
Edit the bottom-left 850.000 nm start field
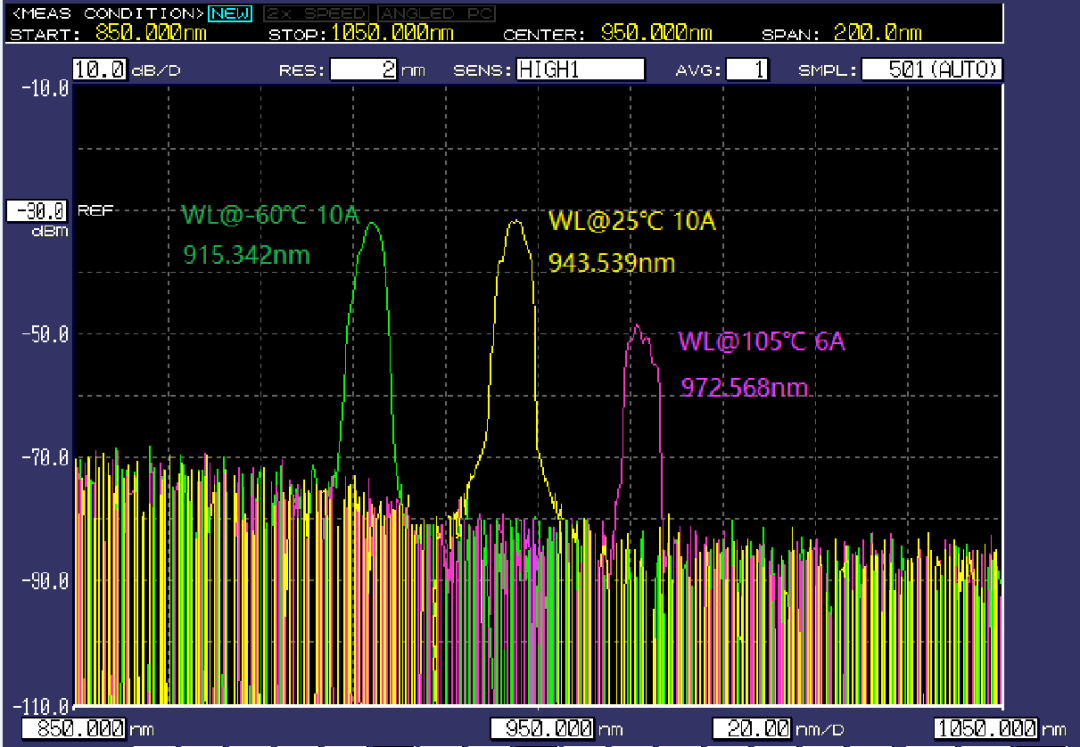pos(74,728)
